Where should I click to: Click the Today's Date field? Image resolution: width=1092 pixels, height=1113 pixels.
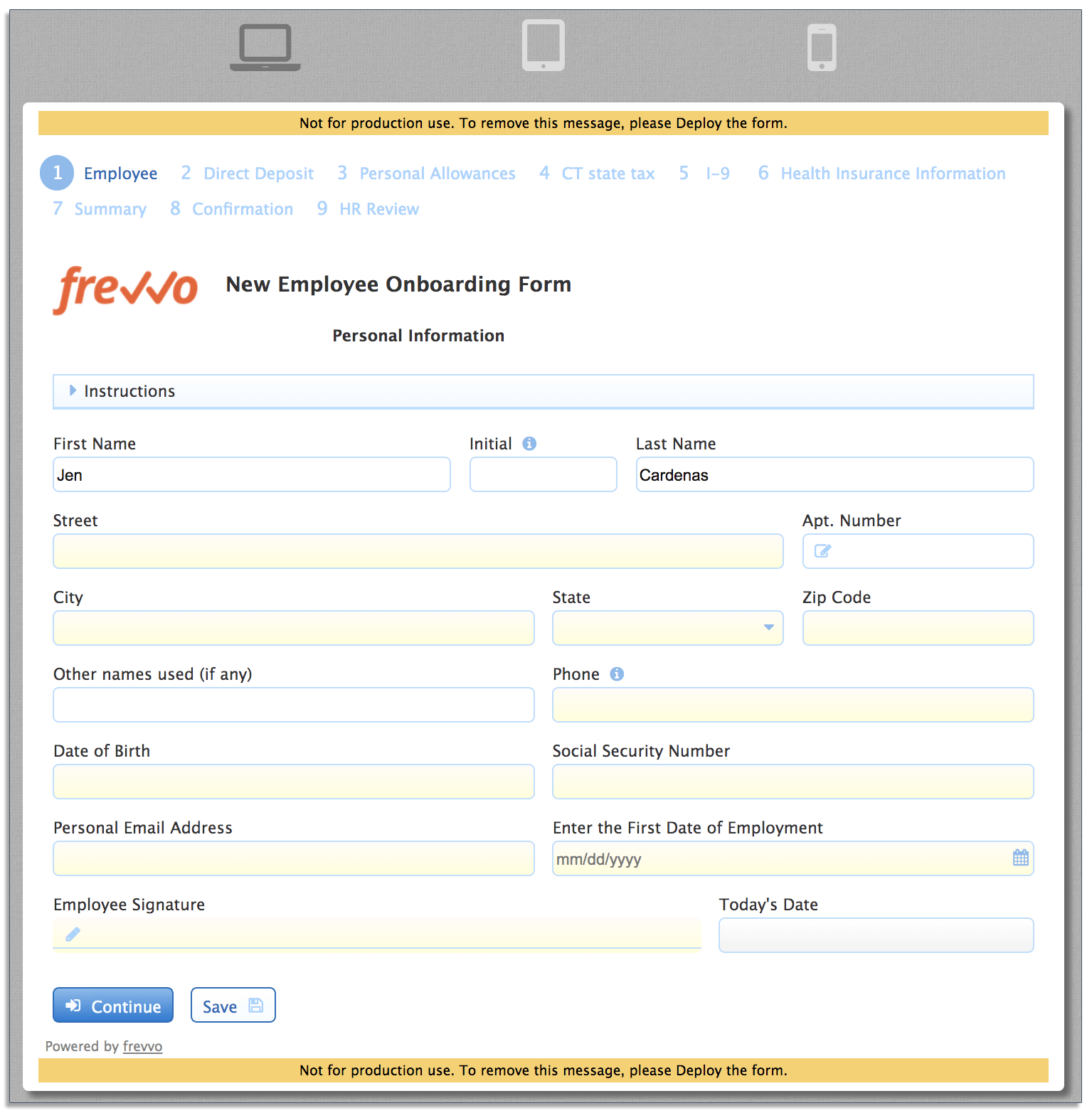[876, 935]
